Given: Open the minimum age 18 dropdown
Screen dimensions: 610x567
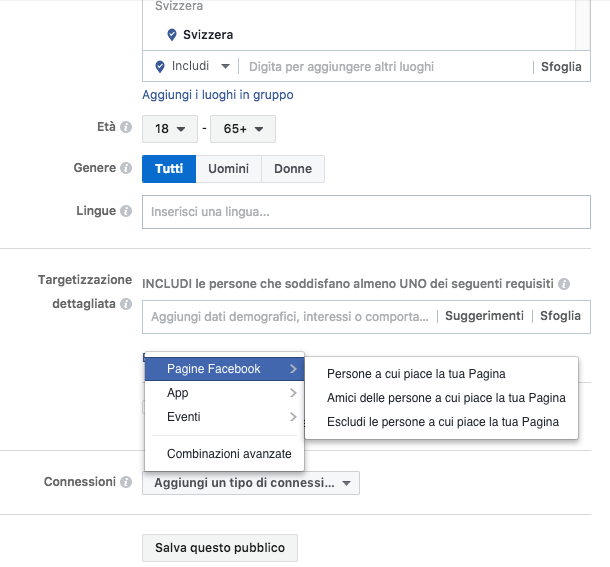Looking at the screenshot, I should point(170,129).
